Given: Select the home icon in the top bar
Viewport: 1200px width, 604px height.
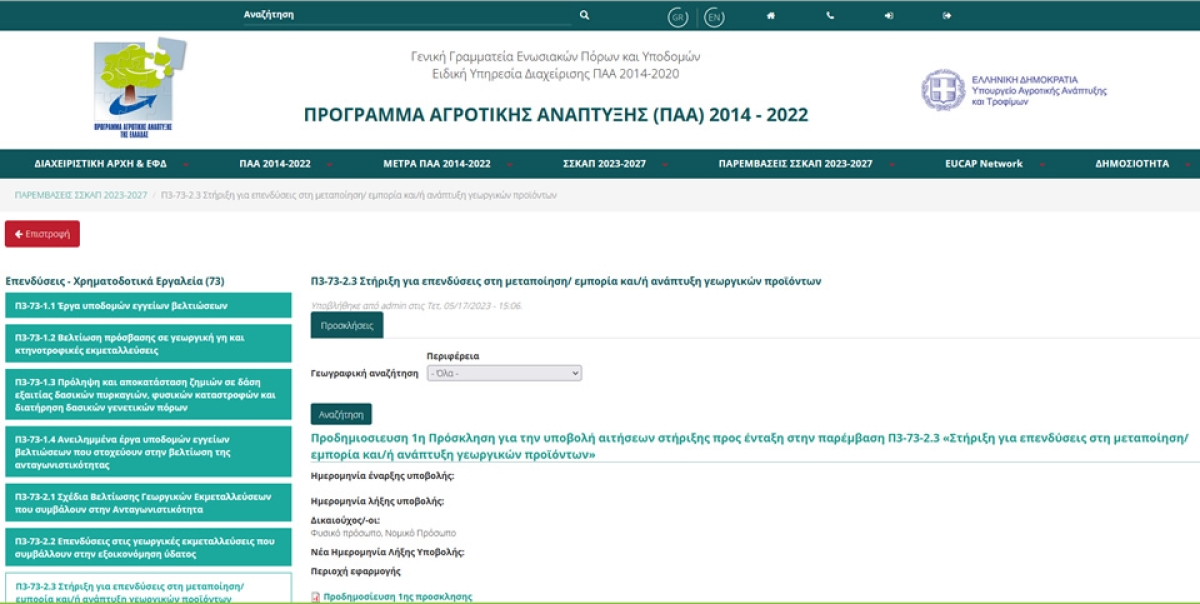Looking at the screenshot, I should (x=771, y=13).
